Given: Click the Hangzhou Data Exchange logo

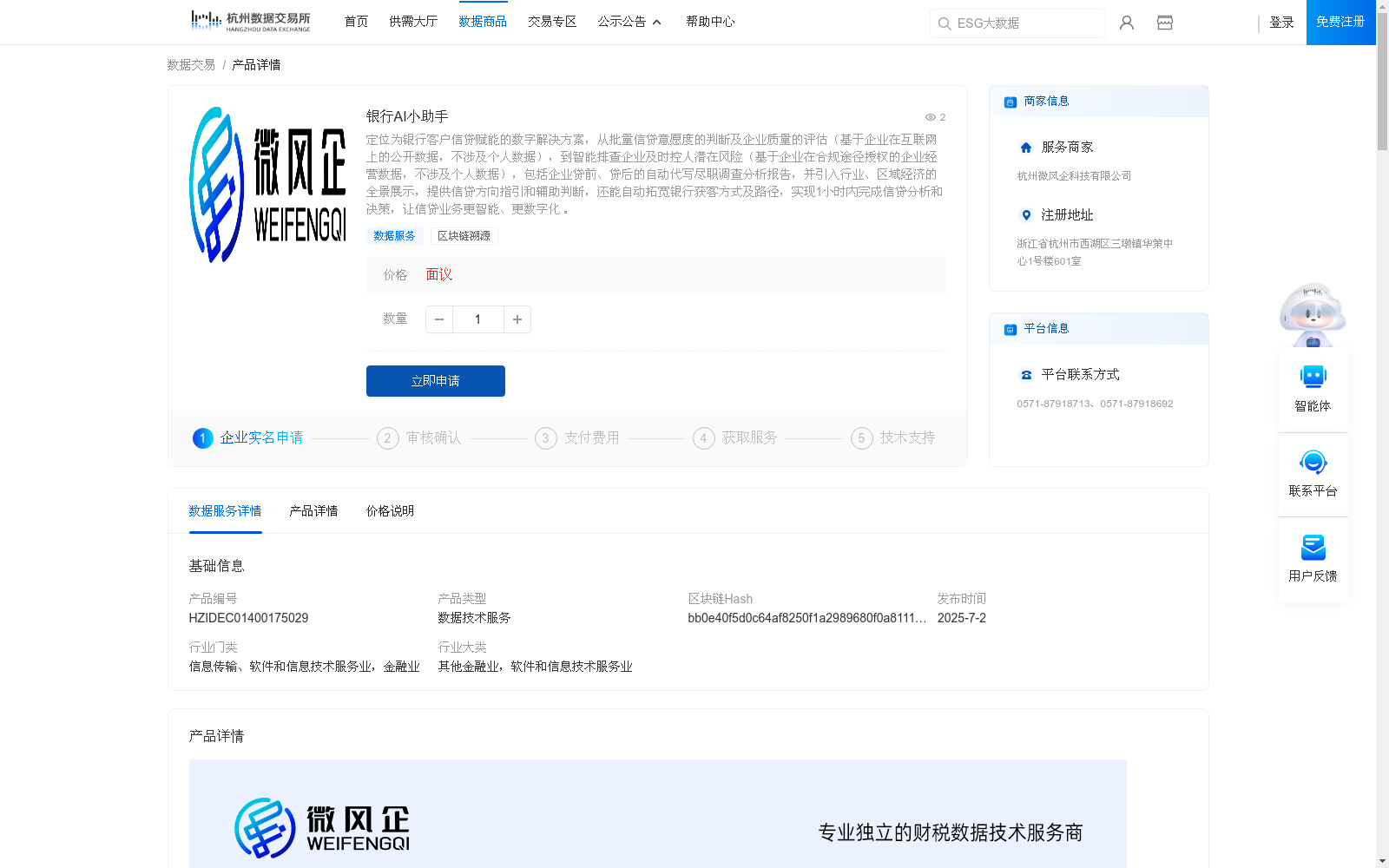Looking at the screenshot, I should [x=251, y=22].
